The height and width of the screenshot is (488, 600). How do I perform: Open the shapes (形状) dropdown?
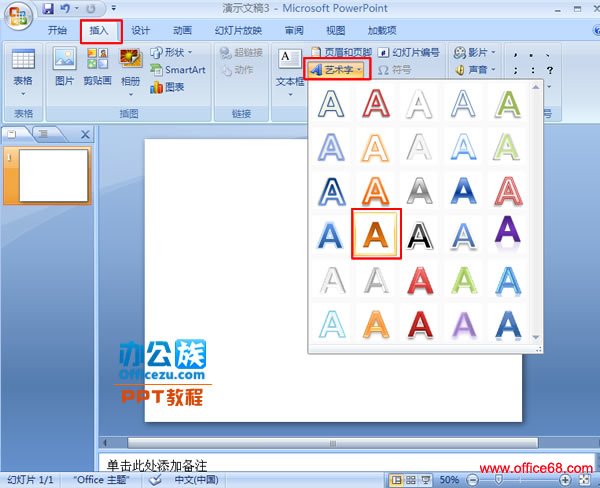coord(172,52)
